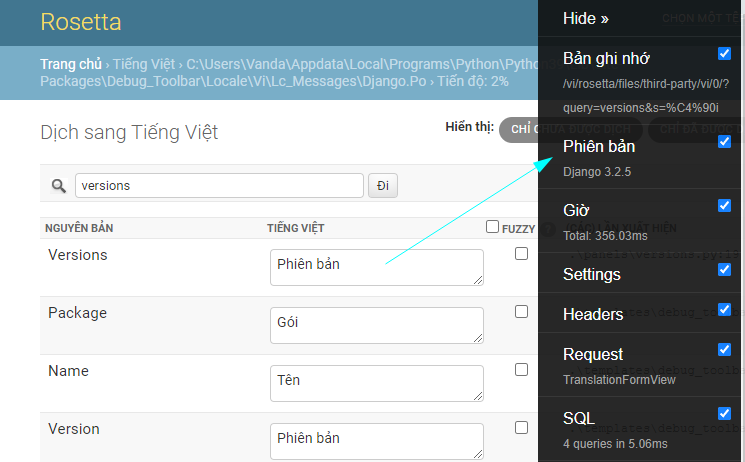
Task: Disable the Phiên bản panel checkbox
Action: pyautogui.click(x=724, y=142)
